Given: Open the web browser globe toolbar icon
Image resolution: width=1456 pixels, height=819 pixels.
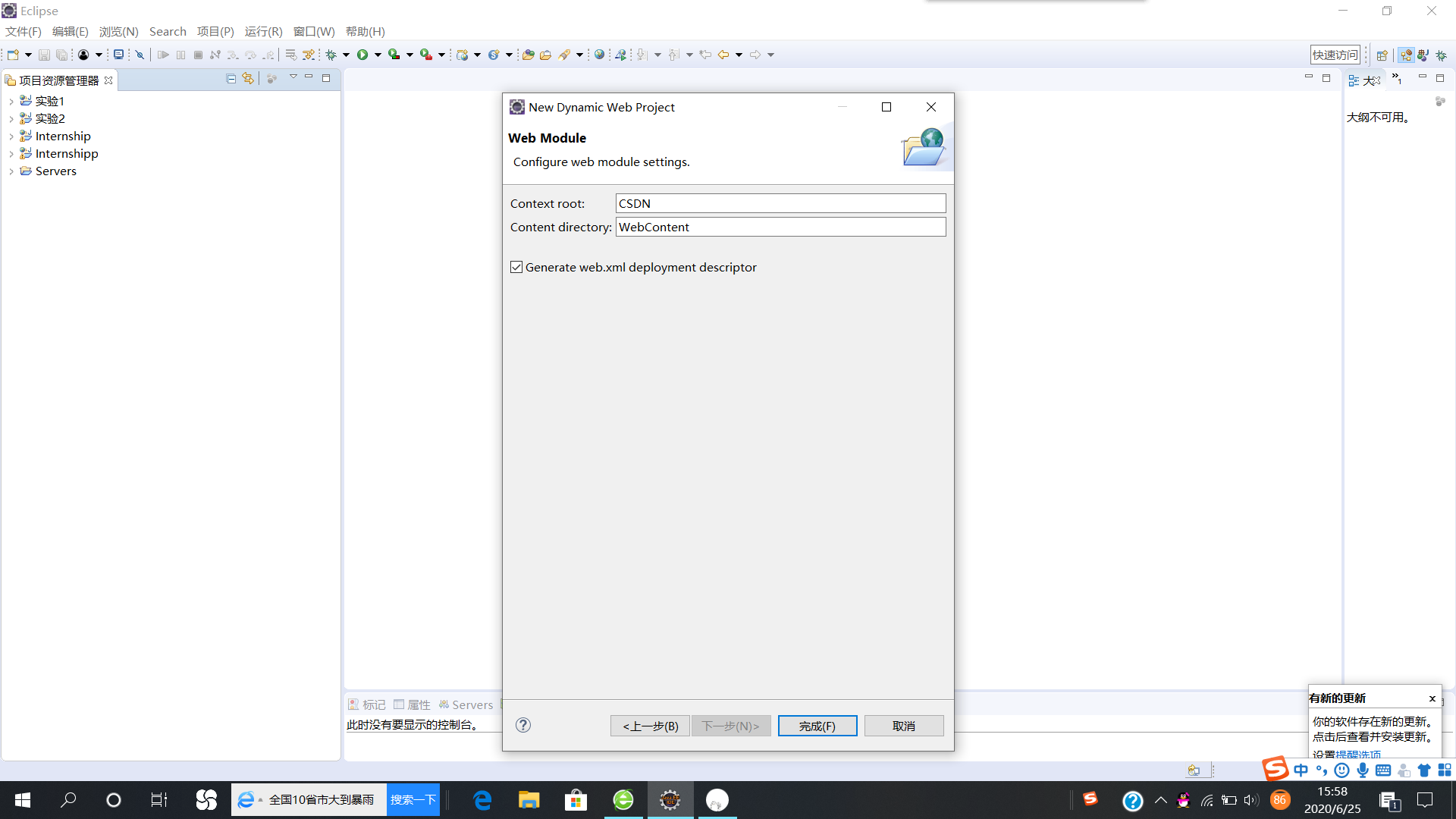Looking at the screenshot, I should tap(599, 55).
